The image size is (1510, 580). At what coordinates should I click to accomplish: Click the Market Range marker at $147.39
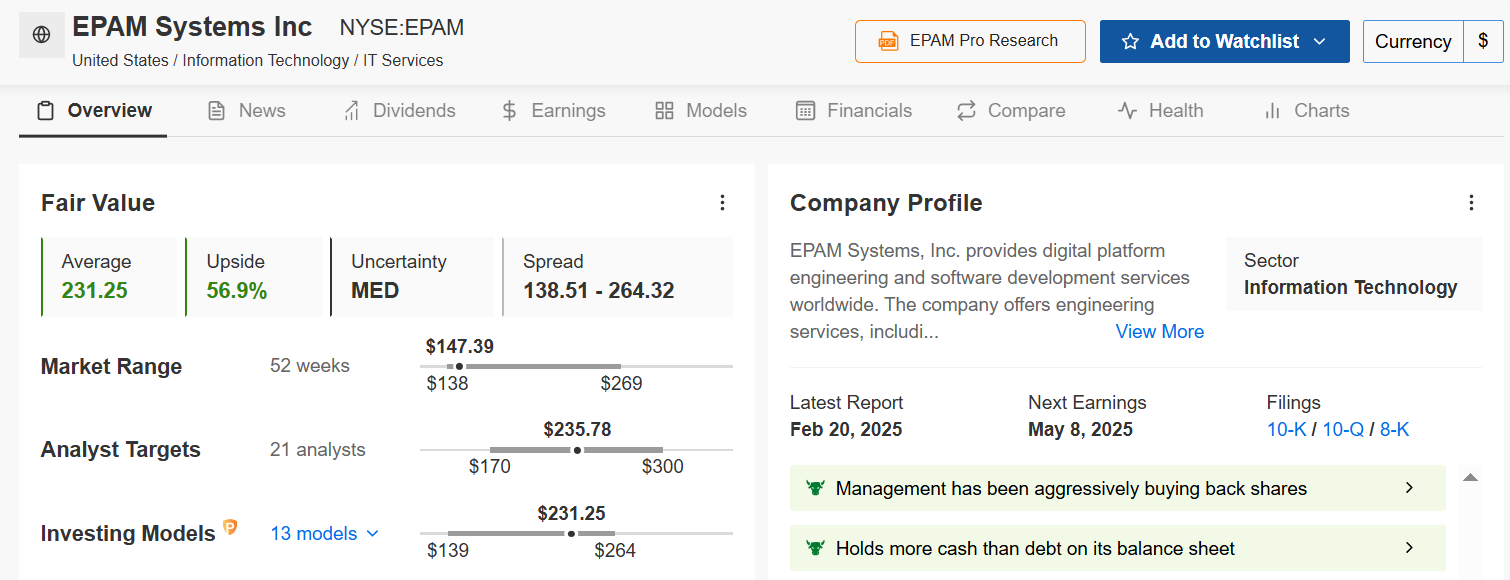(459, 367)
